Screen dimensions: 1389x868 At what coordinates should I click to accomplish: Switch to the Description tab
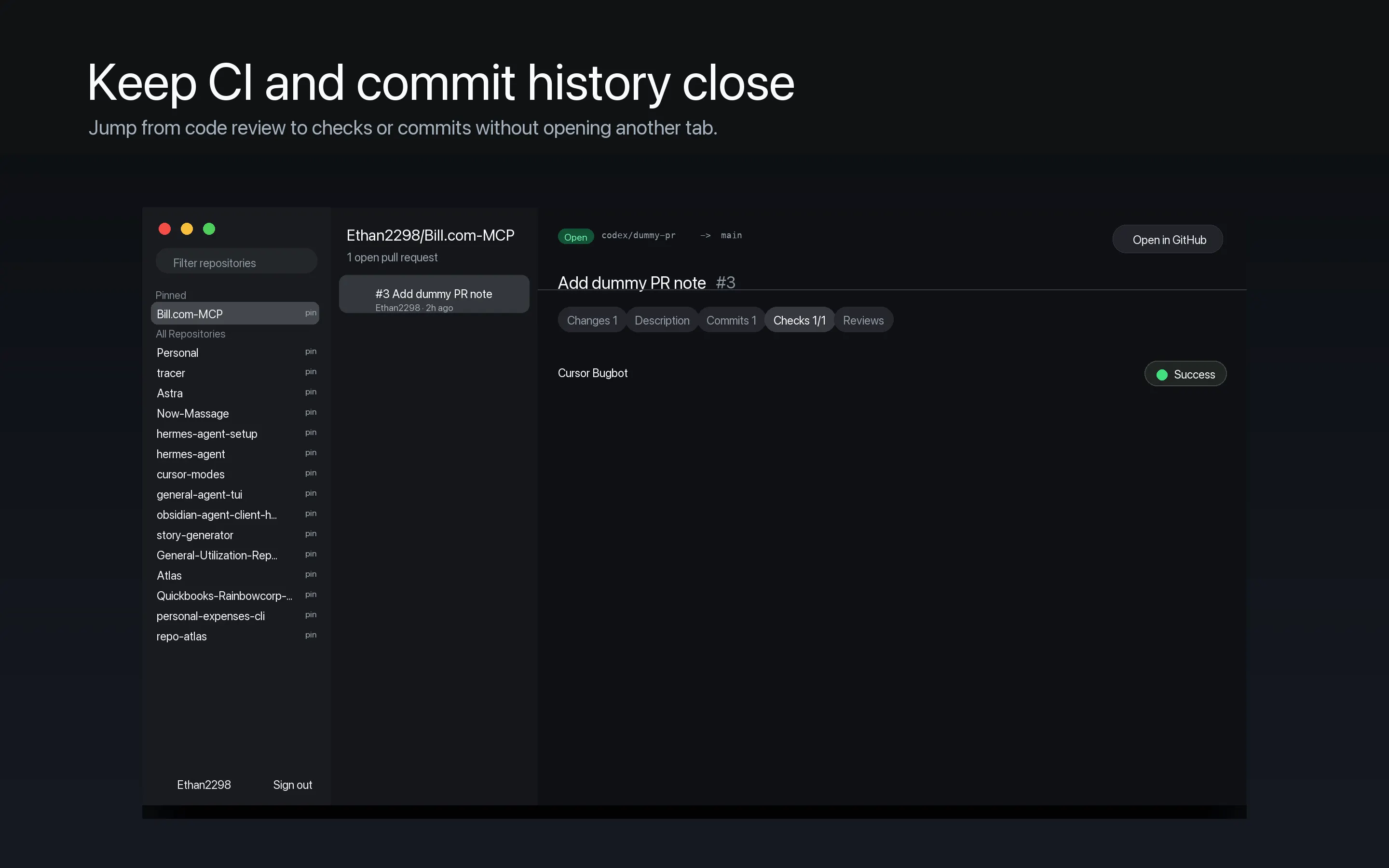coord(662,320)
